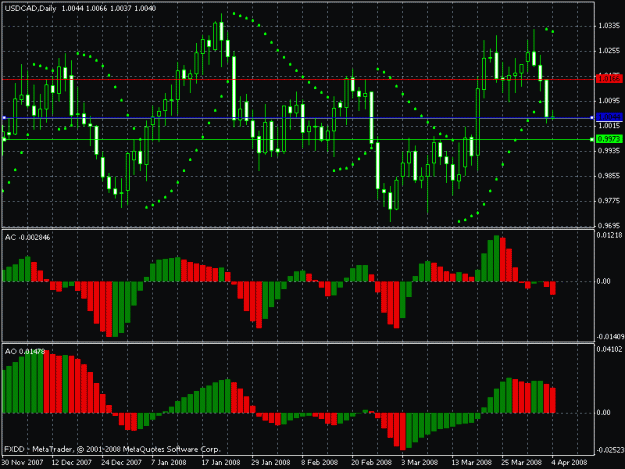The image size is (625, 469).
Task: Click the 1.0335 price axis value
Action: pos(609,26)
